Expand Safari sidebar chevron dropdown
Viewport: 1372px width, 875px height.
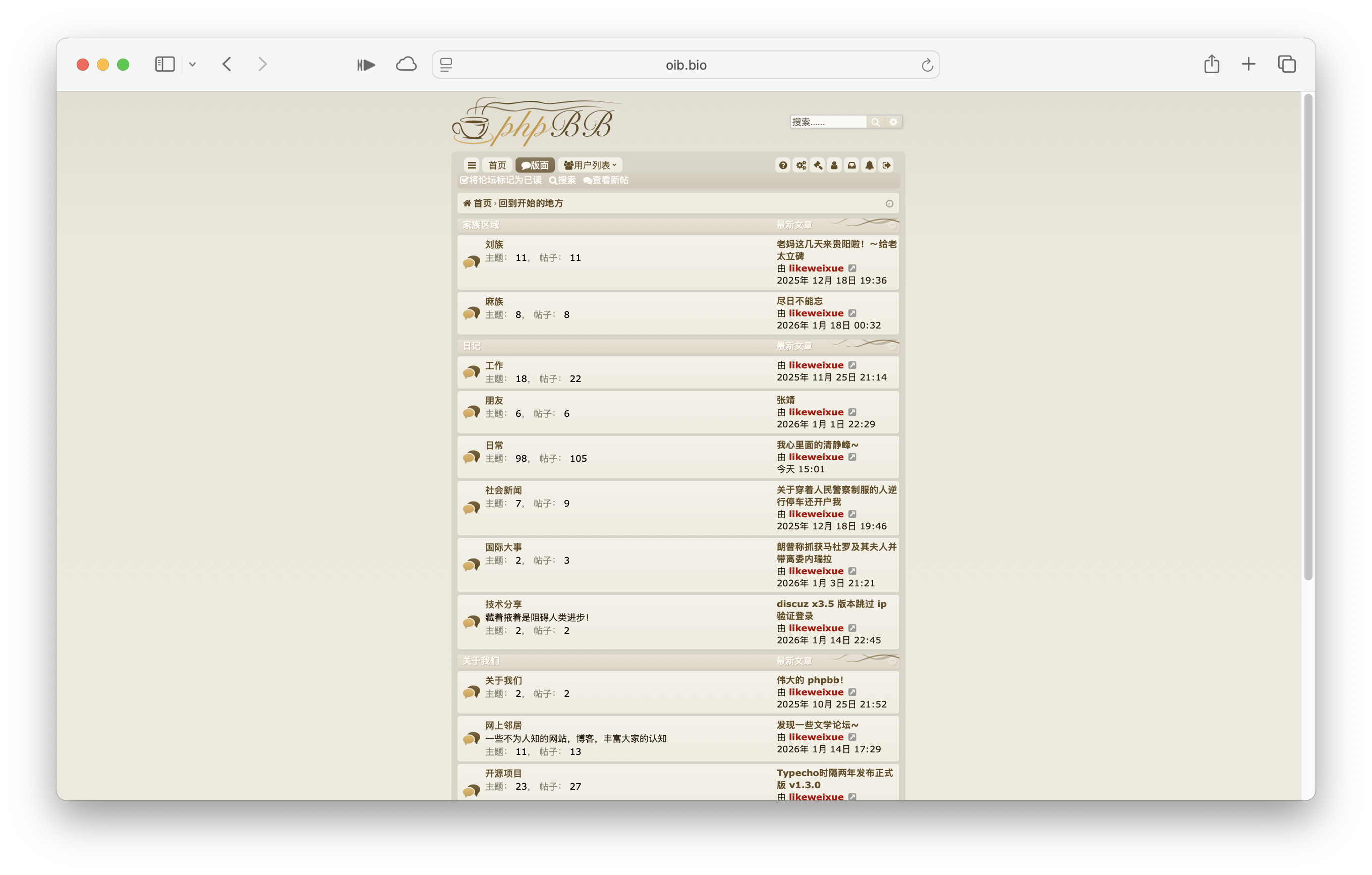193,65
